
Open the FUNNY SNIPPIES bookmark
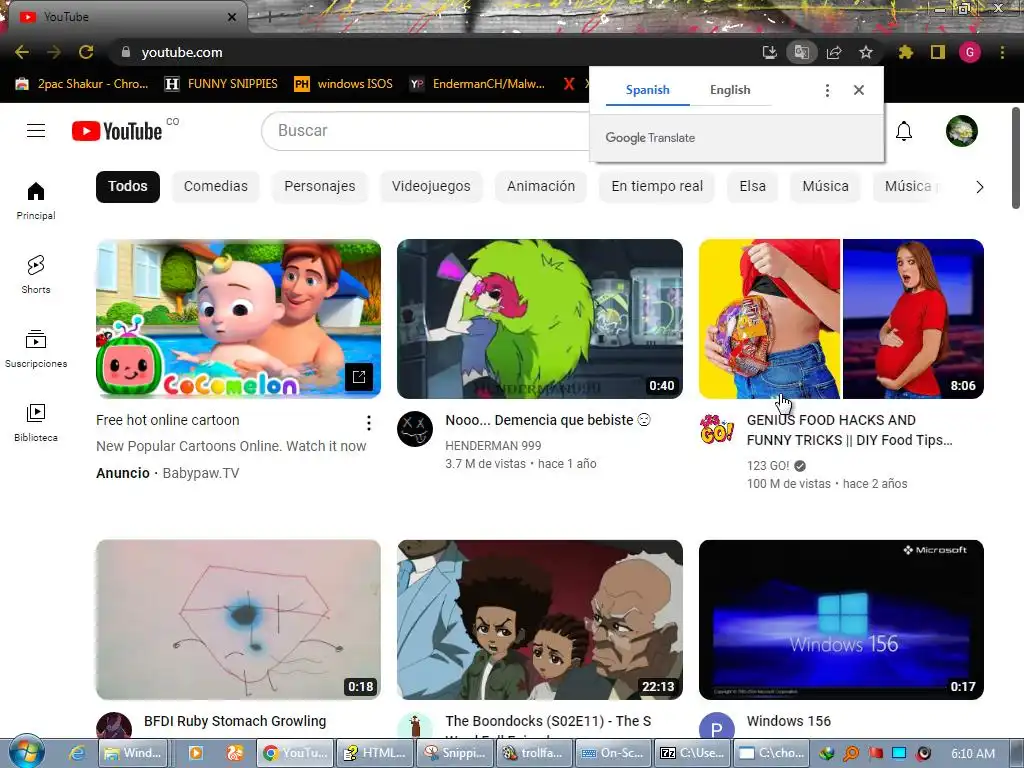pos(221,84)
